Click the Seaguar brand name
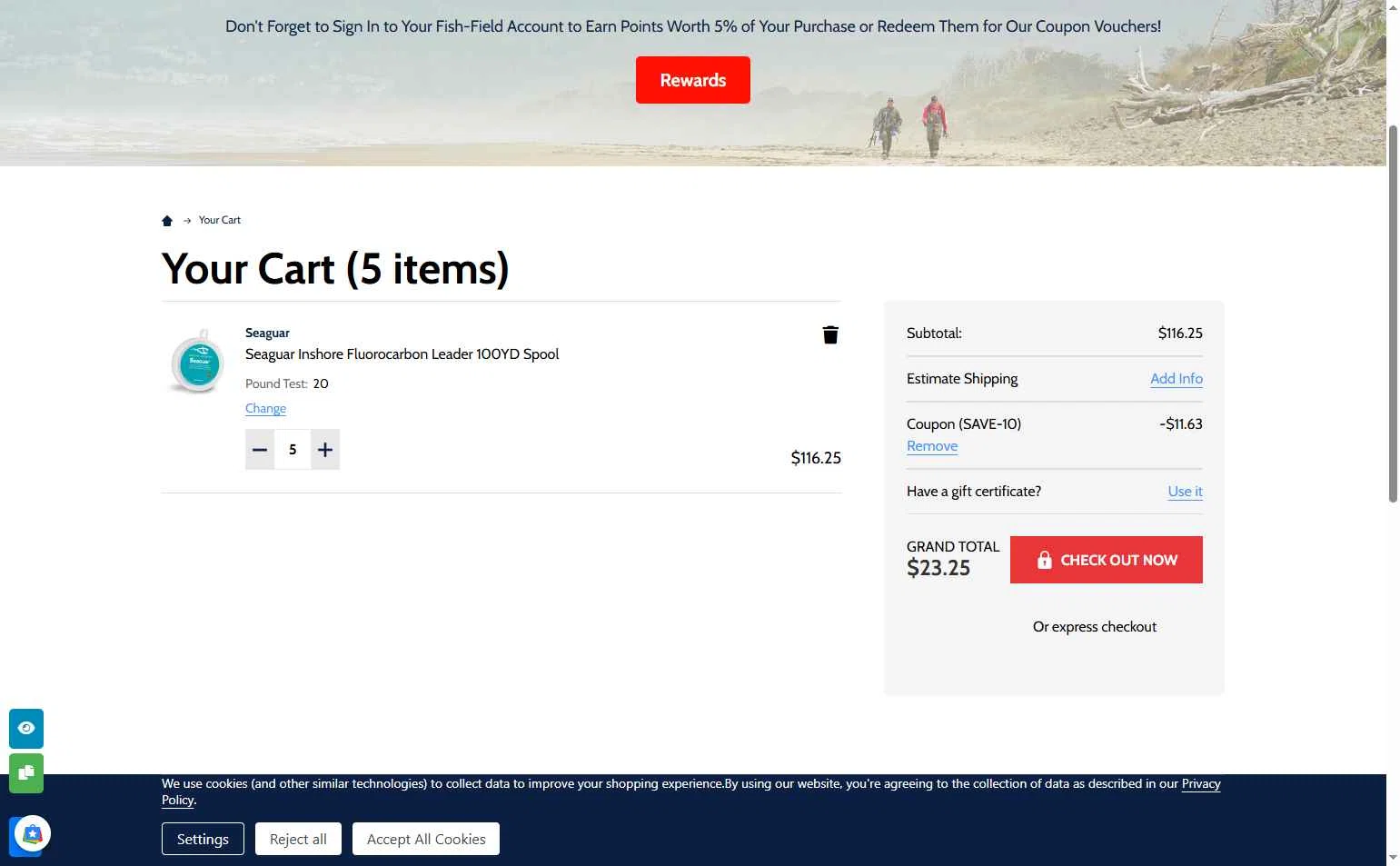 267,333
